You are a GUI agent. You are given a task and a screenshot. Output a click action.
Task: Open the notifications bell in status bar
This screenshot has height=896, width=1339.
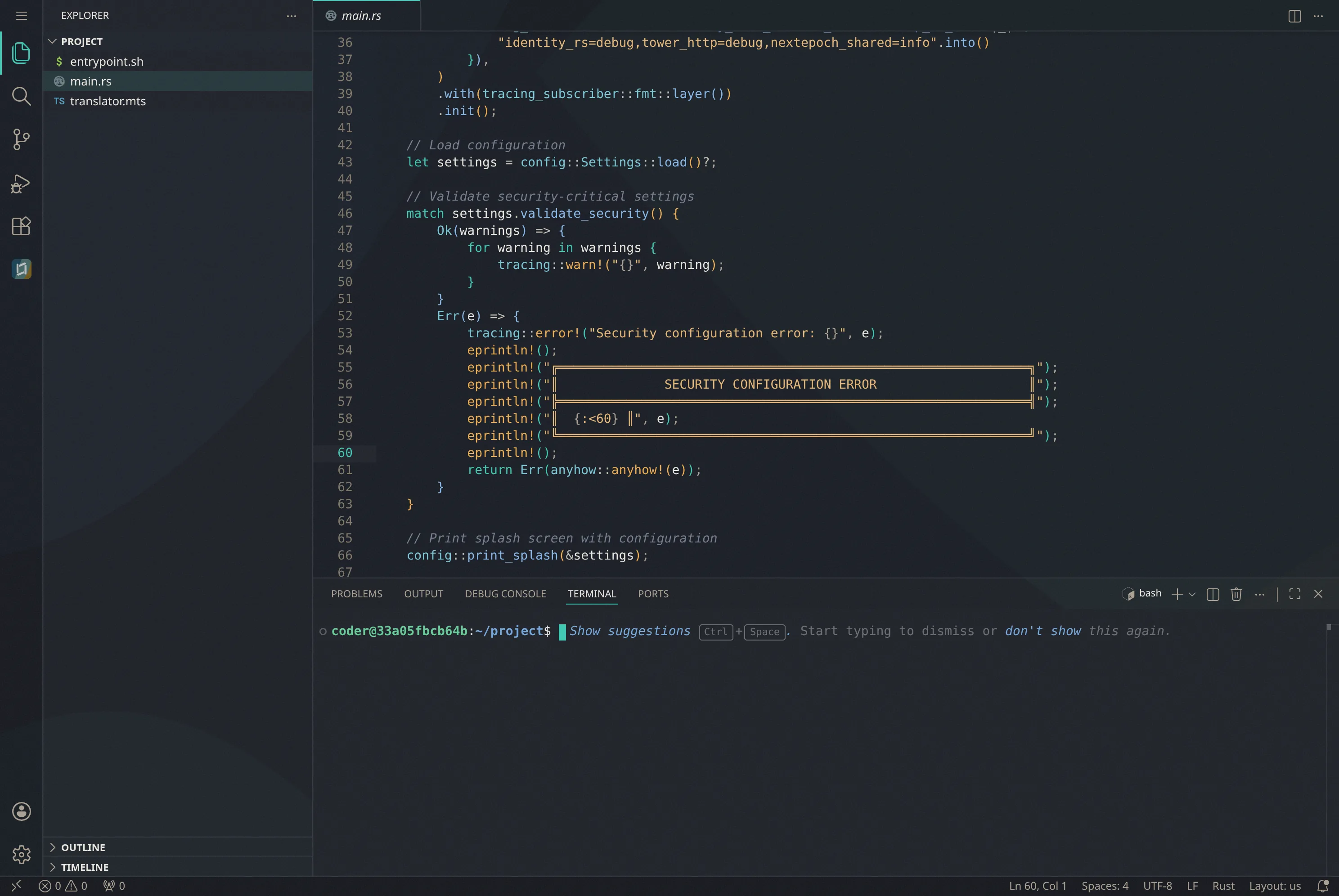(x=1322, y=886)
